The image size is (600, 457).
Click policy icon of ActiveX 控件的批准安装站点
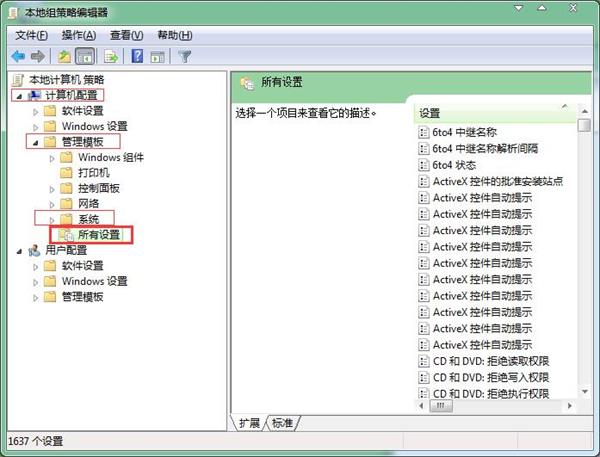423,181
